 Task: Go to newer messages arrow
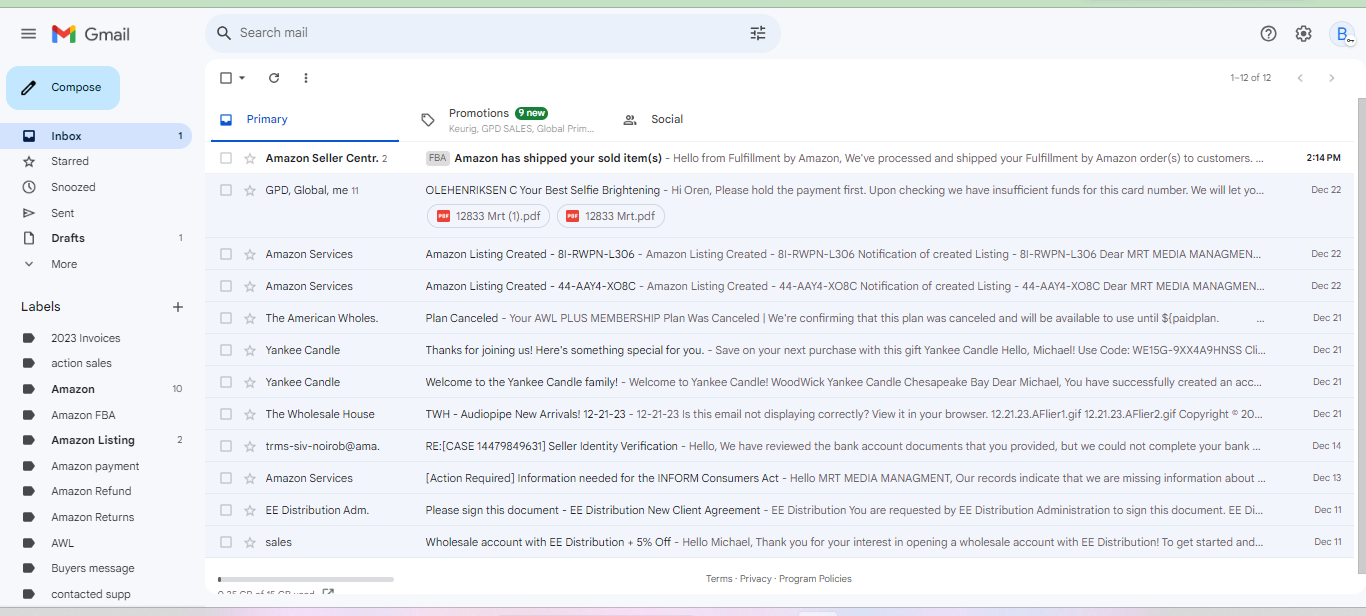pyautogui.click(x=1300, y=78)
